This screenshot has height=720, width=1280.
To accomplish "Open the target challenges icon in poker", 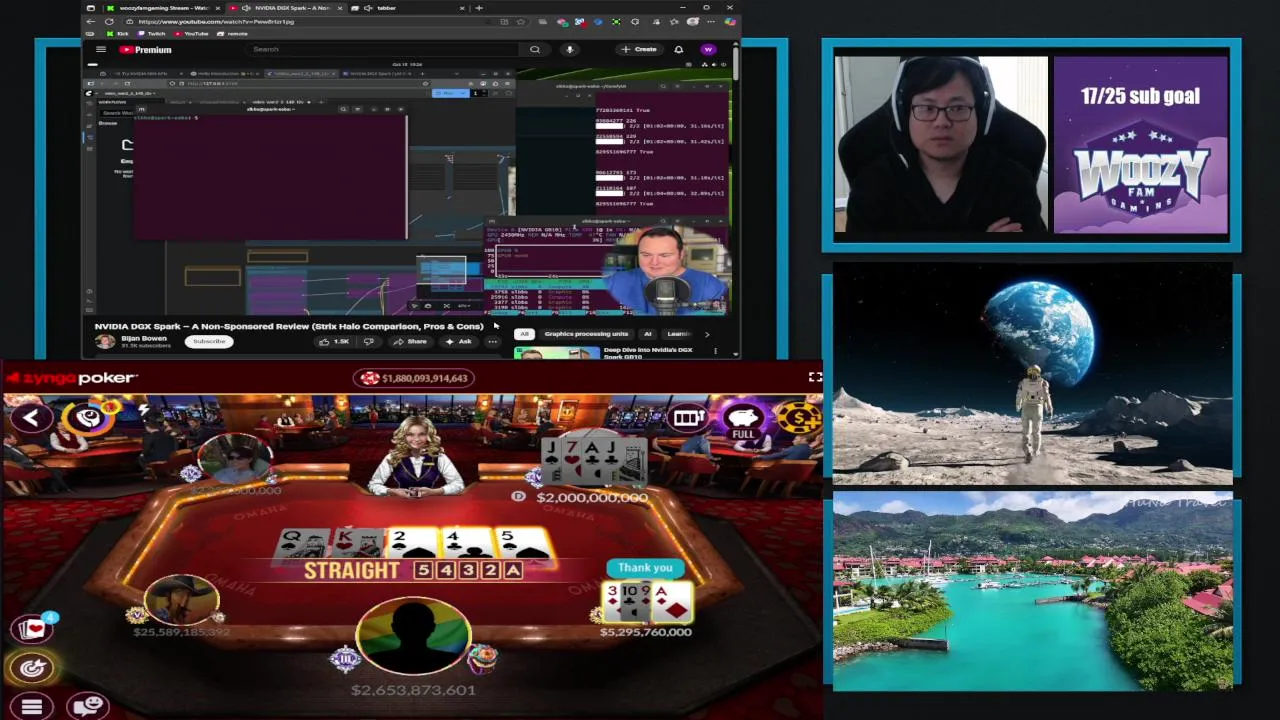I will [x=32, y=666].
